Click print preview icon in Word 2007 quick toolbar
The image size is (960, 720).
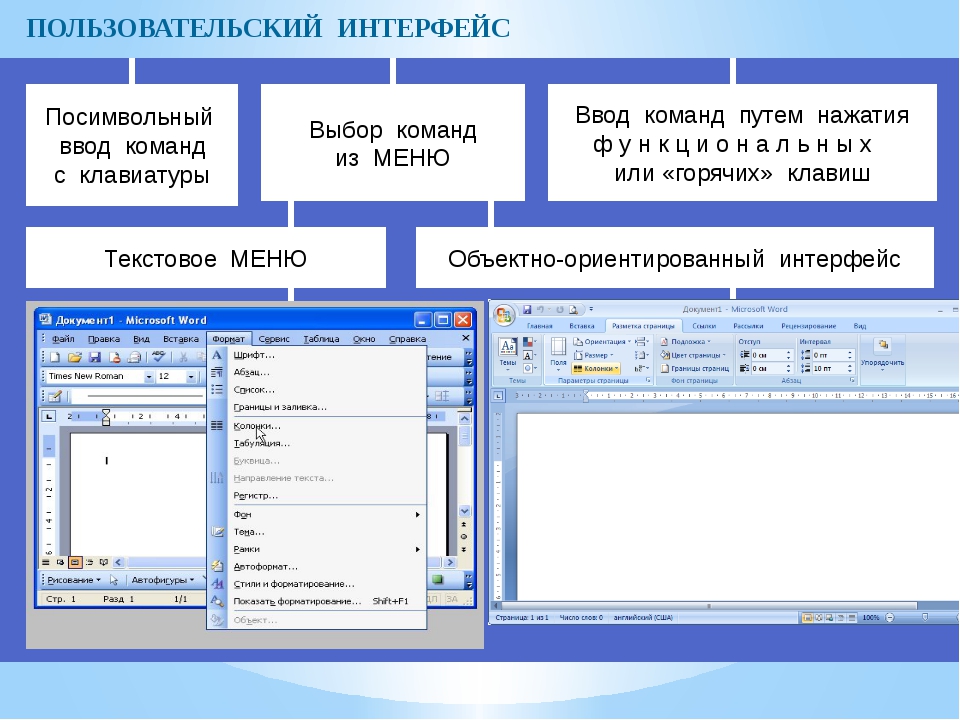tap(573, 310)
